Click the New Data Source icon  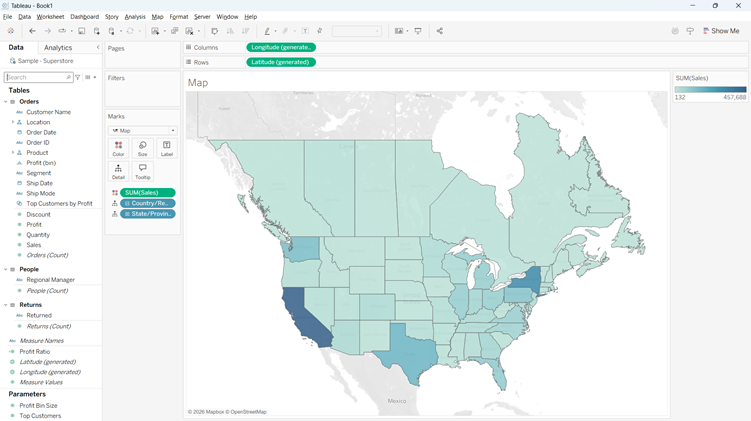97,31
